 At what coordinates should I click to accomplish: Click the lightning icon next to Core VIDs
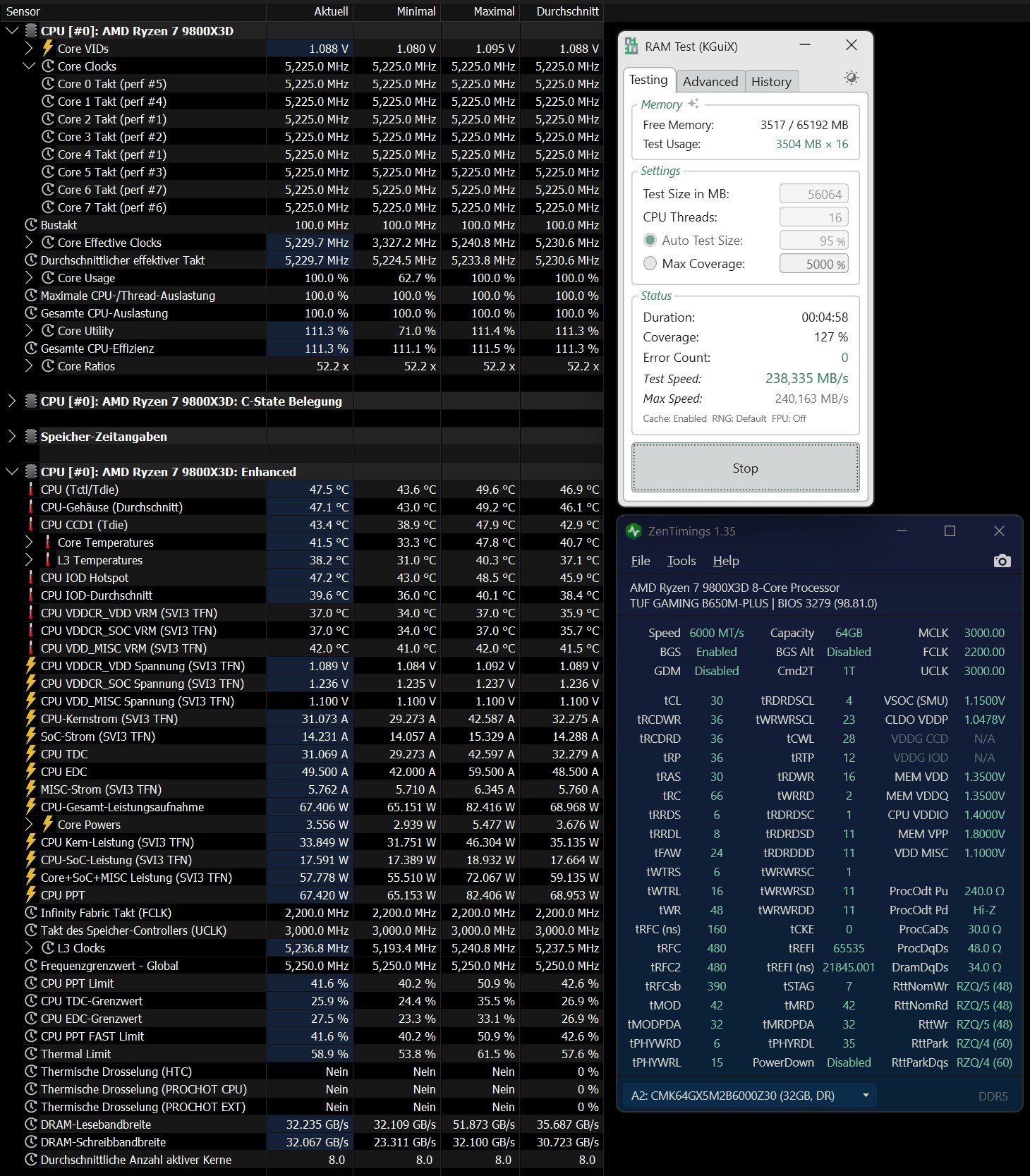pos(48,49)
